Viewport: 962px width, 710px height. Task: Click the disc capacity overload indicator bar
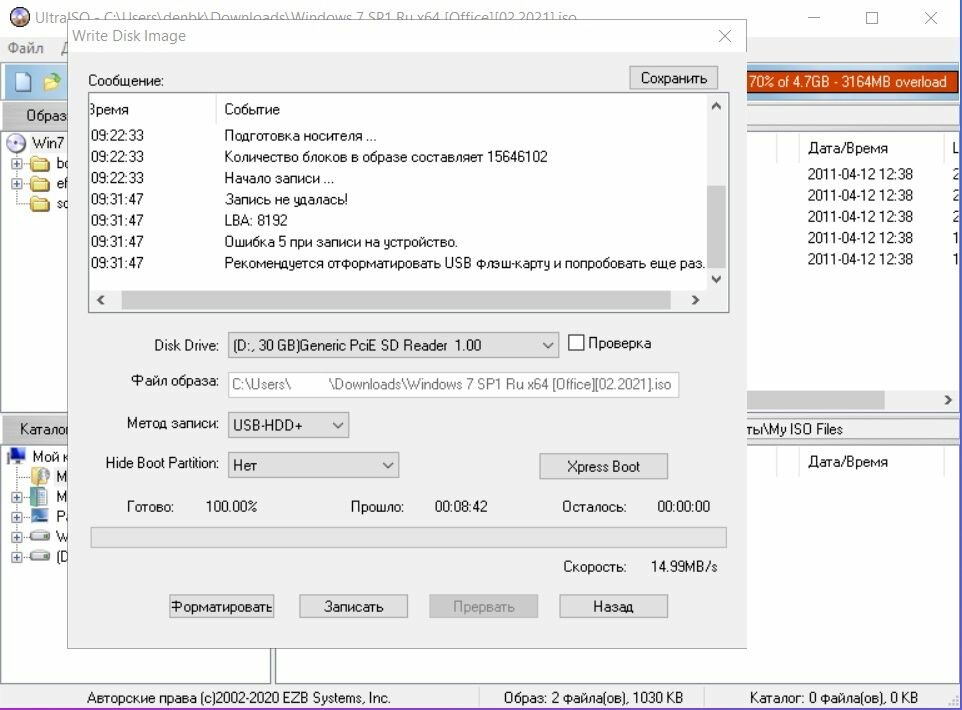point(852,82)
